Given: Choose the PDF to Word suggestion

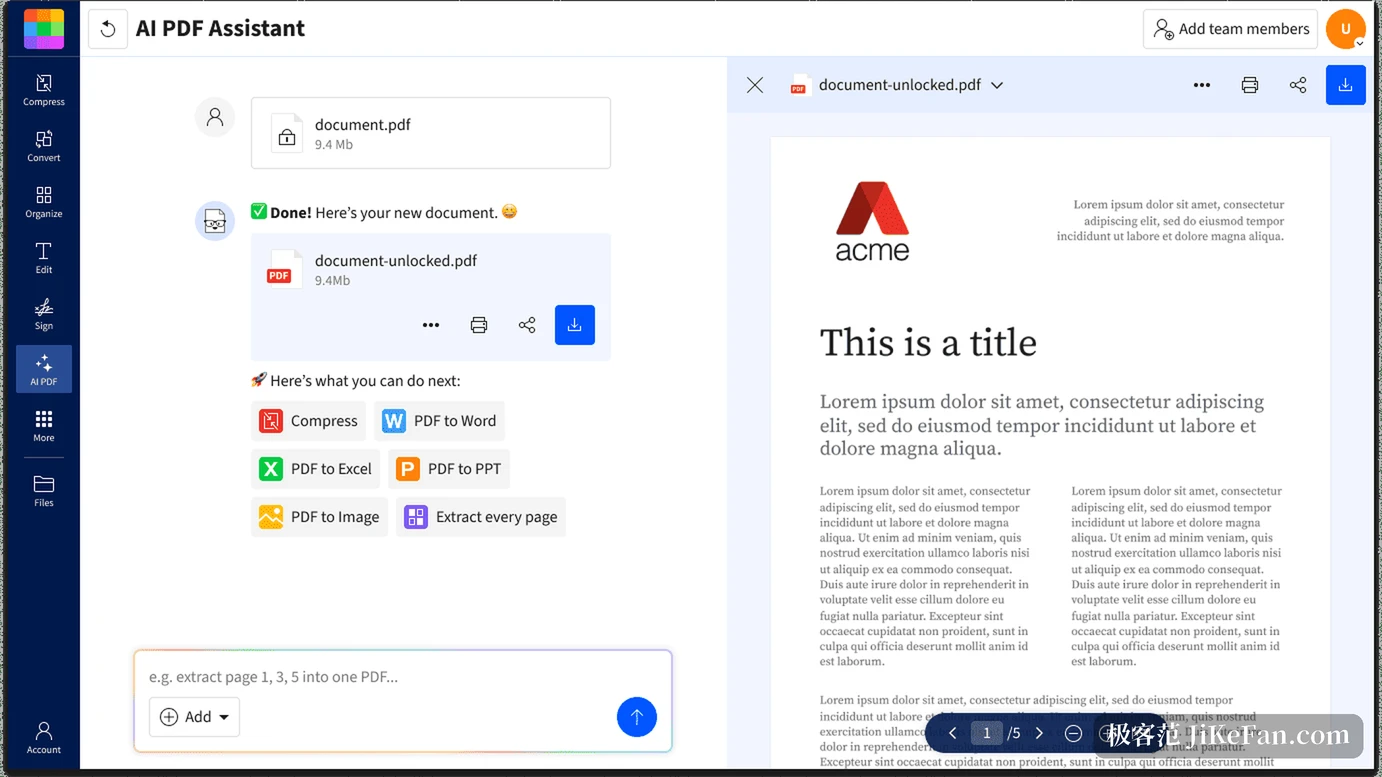Looking at the screenshot, I should click(x=440, y=421).
